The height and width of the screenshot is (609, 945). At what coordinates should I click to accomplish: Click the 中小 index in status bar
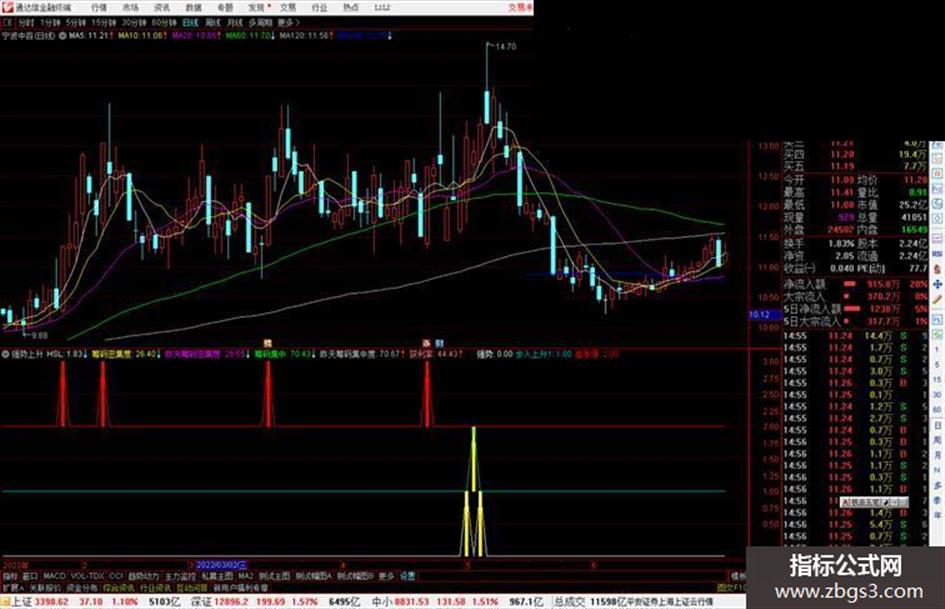click(382, 602)
